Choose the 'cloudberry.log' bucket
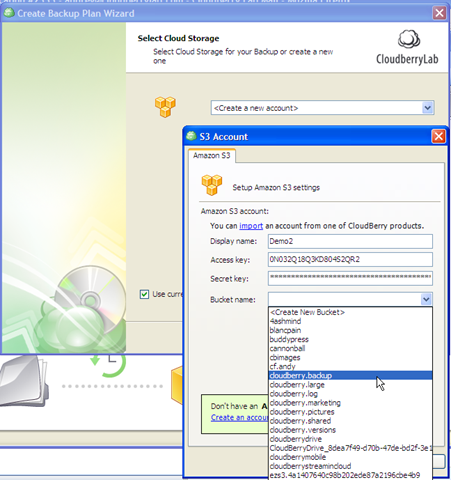The height and width of the screenshot is (480, 451). coord(350,394)
